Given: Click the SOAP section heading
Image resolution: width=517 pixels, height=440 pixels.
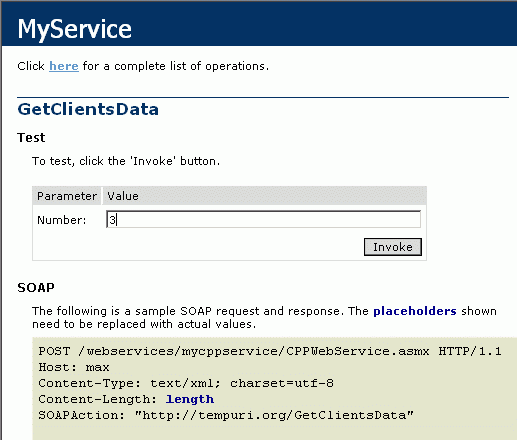Looking at the screenshot, I should click(x=36, y=287).
